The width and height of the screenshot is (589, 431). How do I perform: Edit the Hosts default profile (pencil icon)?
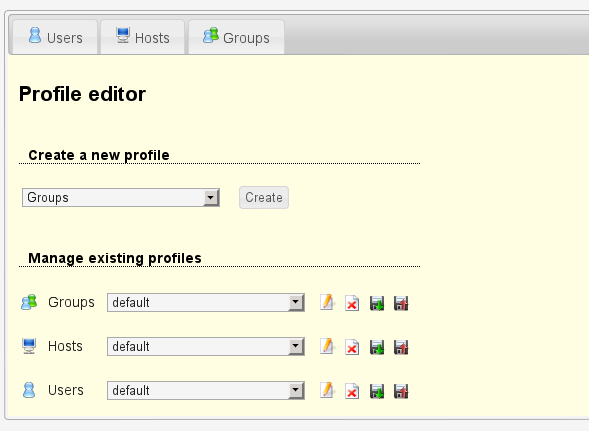[x=327, y=346]
